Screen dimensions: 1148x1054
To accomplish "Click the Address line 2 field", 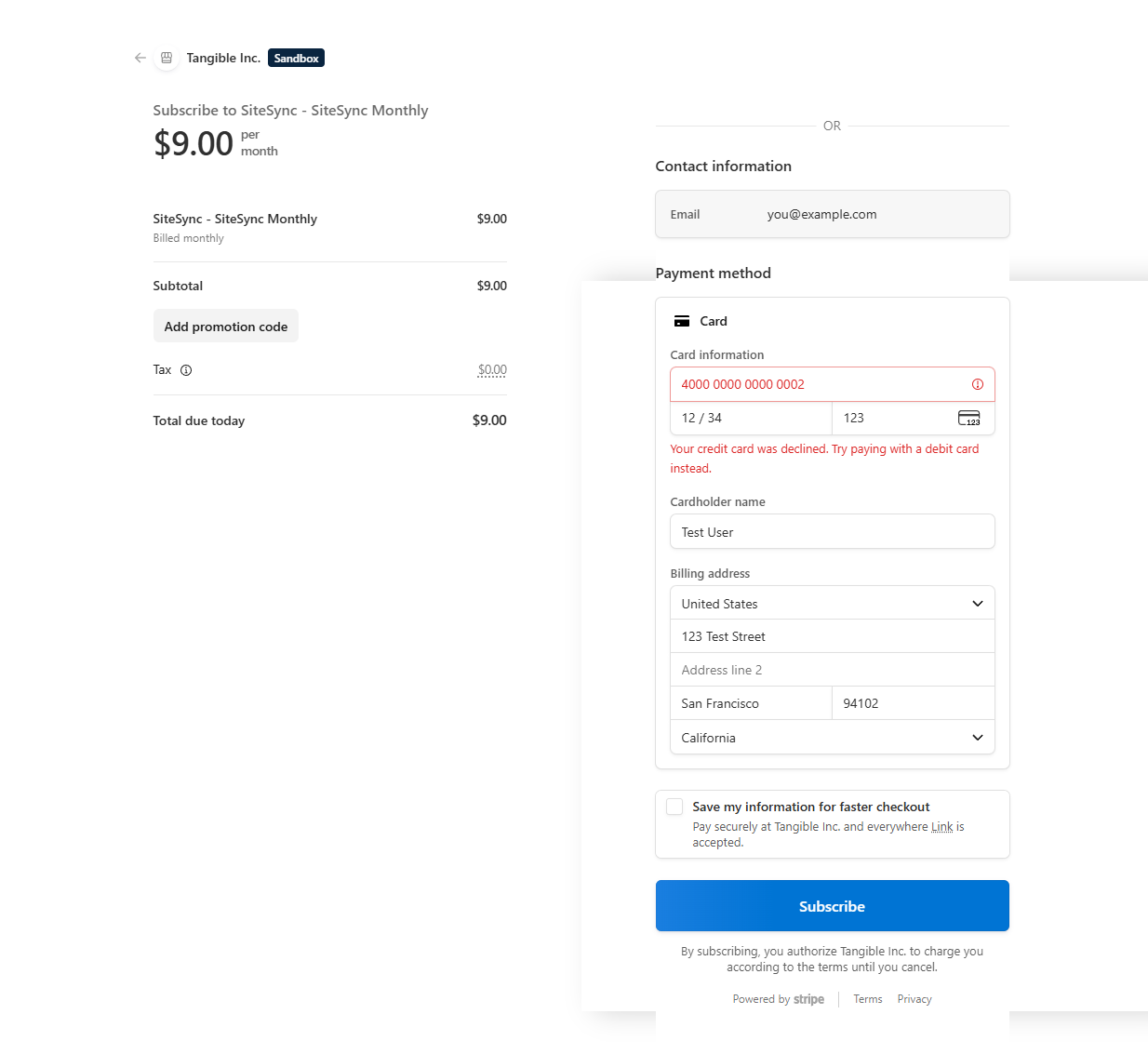I will tap(833, 670).
